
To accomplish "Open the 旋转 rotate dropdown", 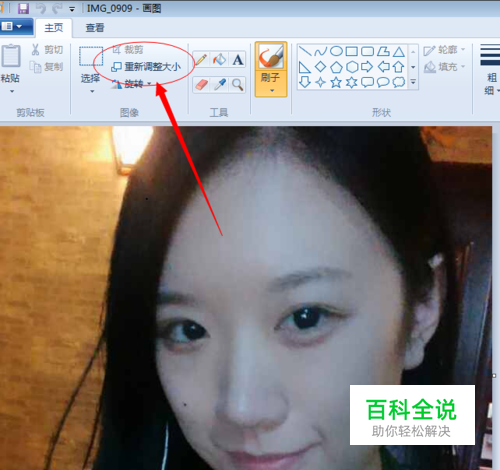I will tap(132, 83).
